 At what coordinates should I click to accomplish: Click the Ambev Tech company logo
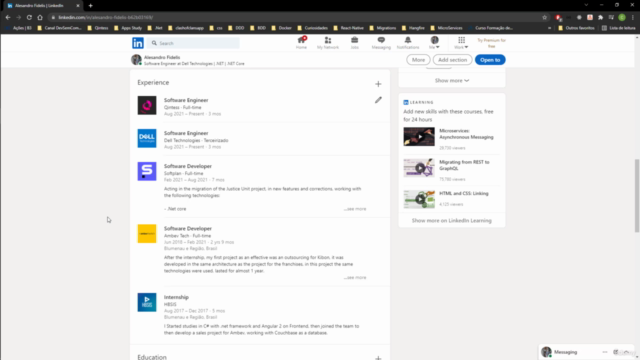(x=147, y=233)
